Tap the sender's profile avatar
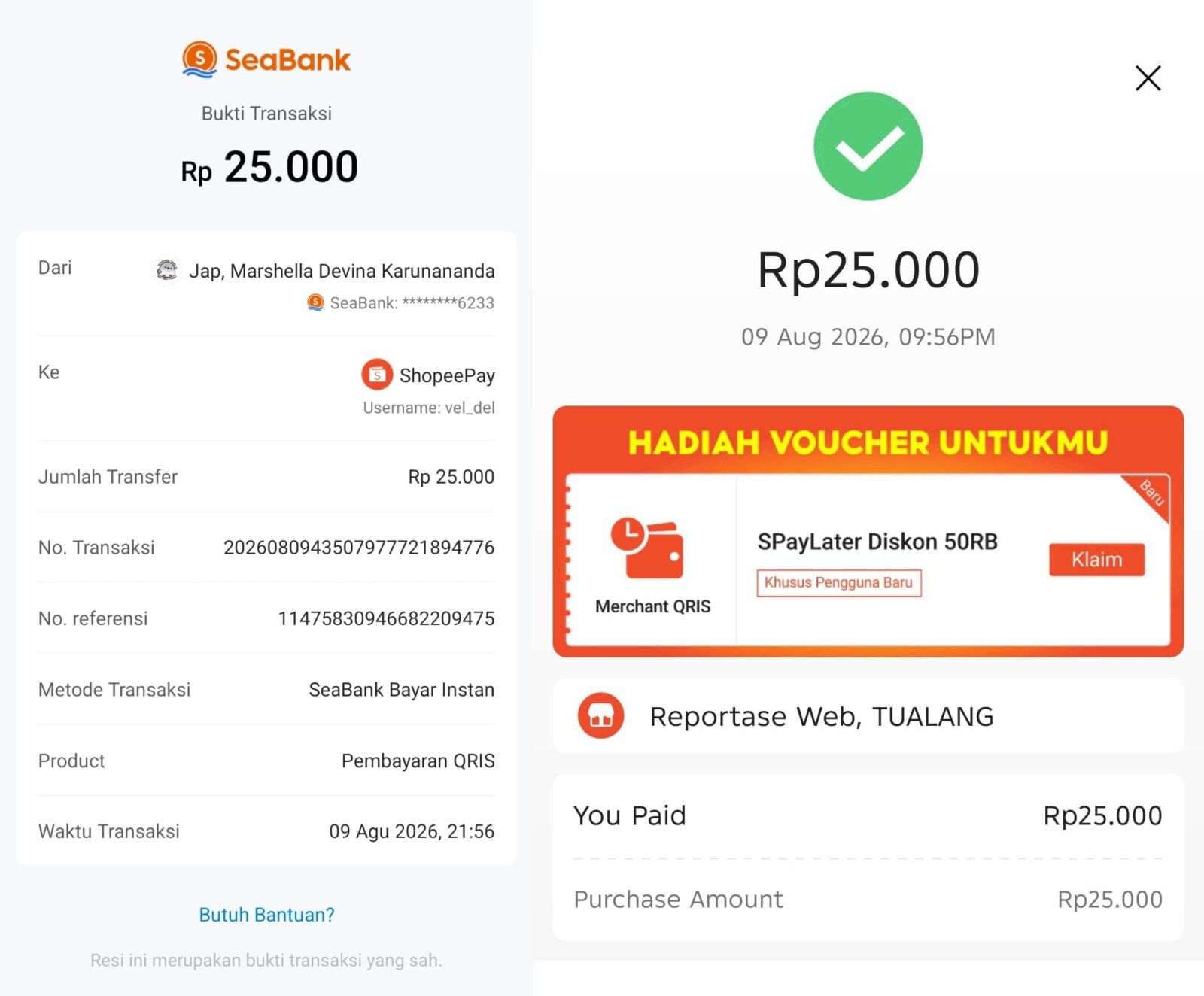 tap(166, 270)
